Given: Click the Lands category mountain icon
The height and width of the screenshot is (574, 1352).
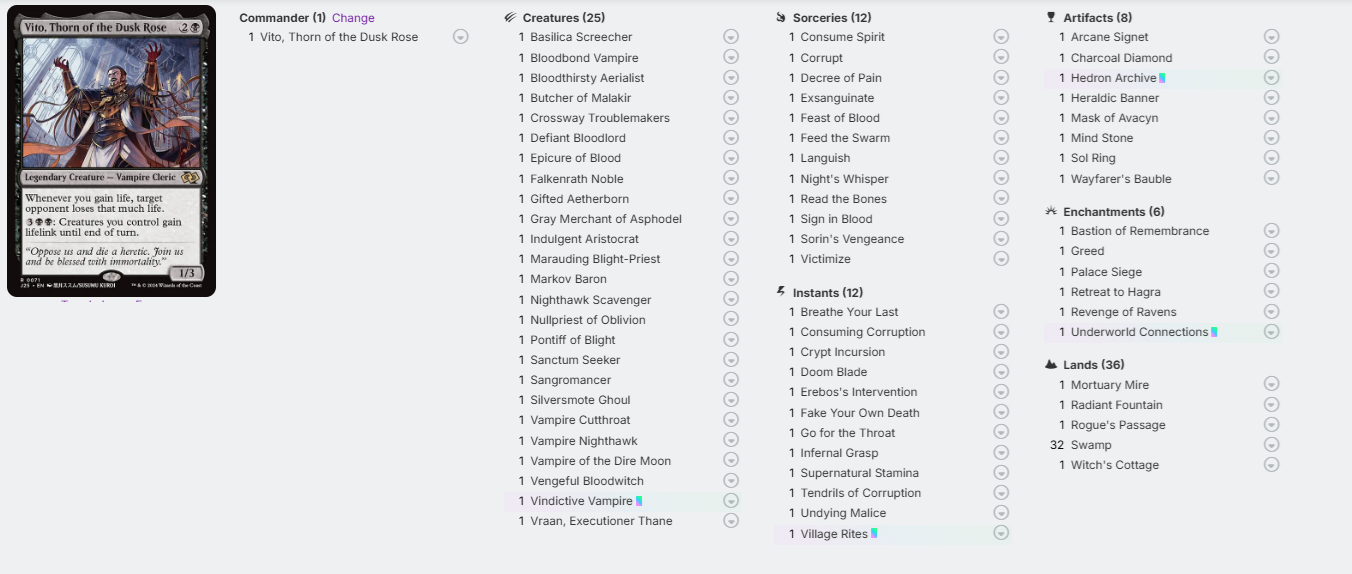Looking at the screenshot, I should [1051, 365].
